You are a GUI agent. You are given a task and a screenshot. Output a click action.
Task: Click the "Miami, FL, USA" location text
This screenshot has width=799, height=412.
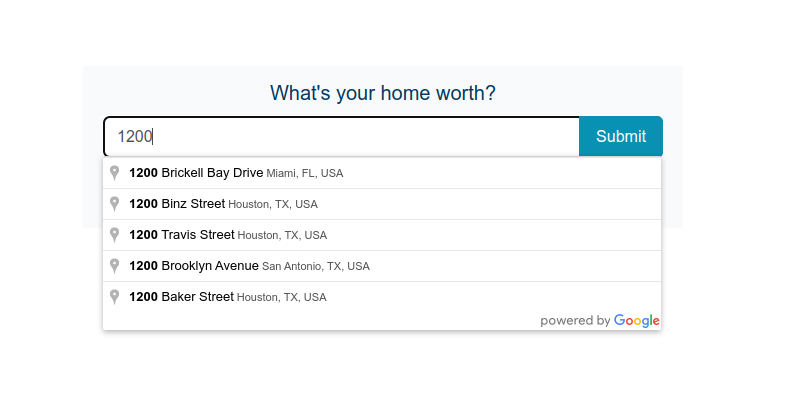coord(305,174)
